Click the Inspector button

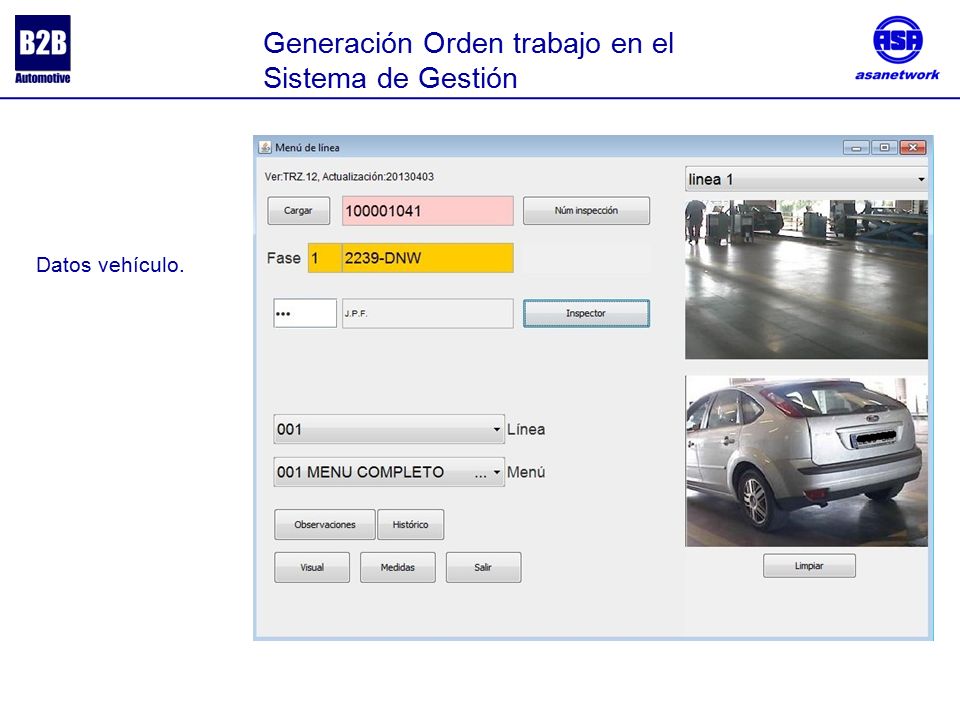coord(586,313)
